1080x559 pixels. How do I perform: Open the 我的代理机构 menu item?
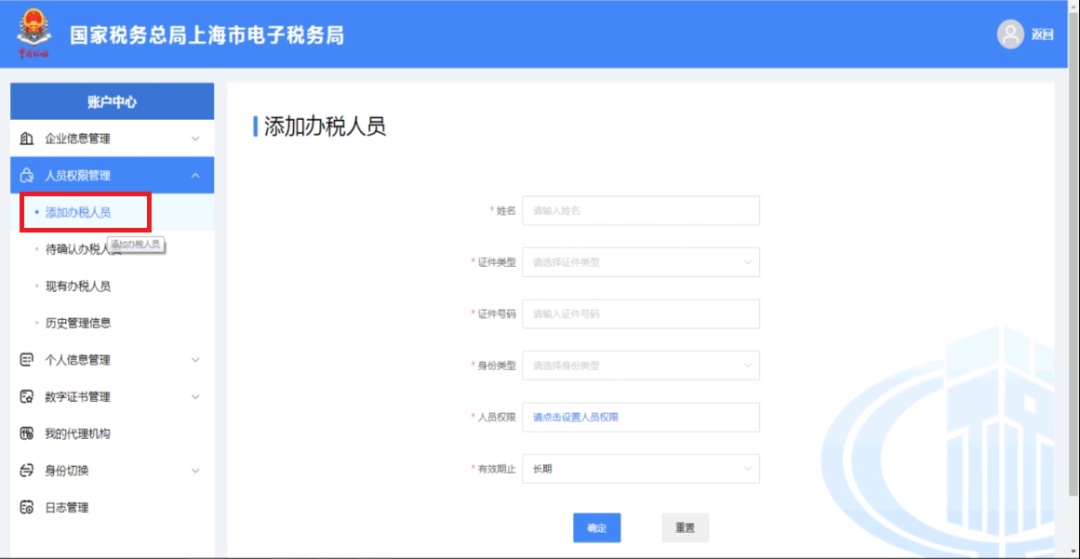(x=112, y=434)
